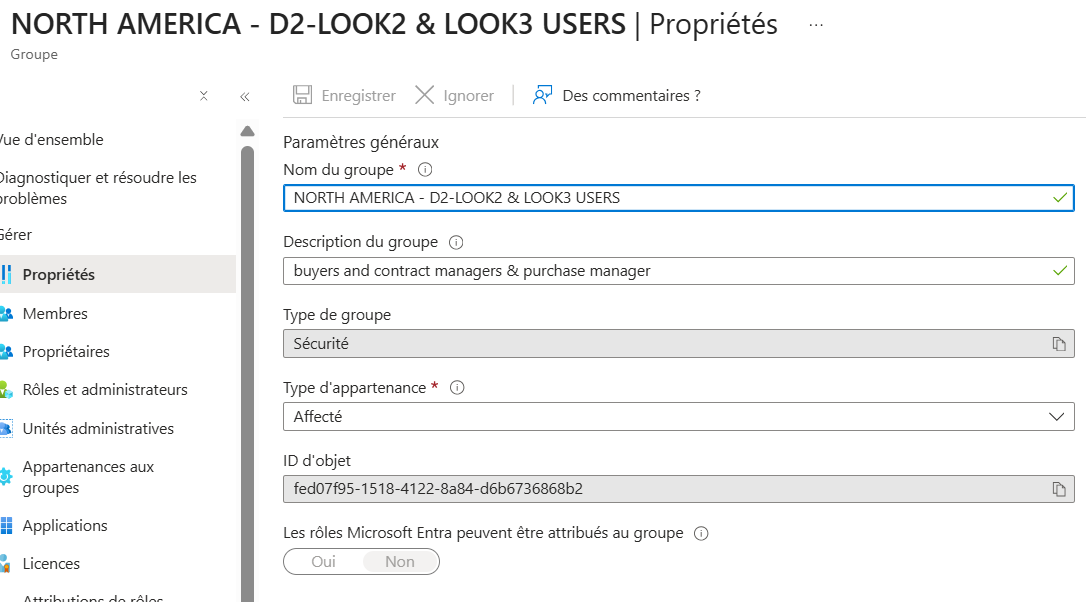The height and width of the screenshot is (602, 1086).
Task: Open the ellipsis more options menu
Action: (816, 25)
